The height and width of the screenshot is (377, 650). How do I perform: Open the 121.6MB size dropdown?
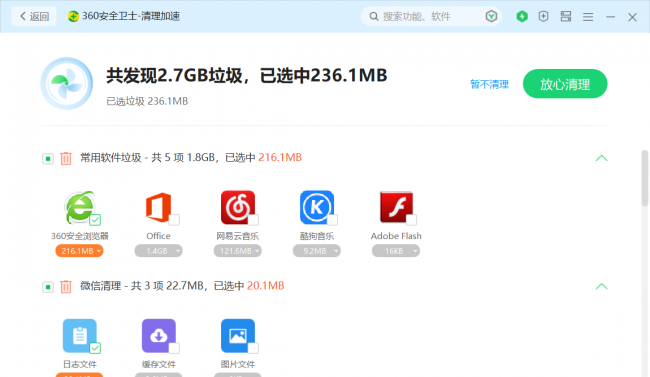point(238,251)
